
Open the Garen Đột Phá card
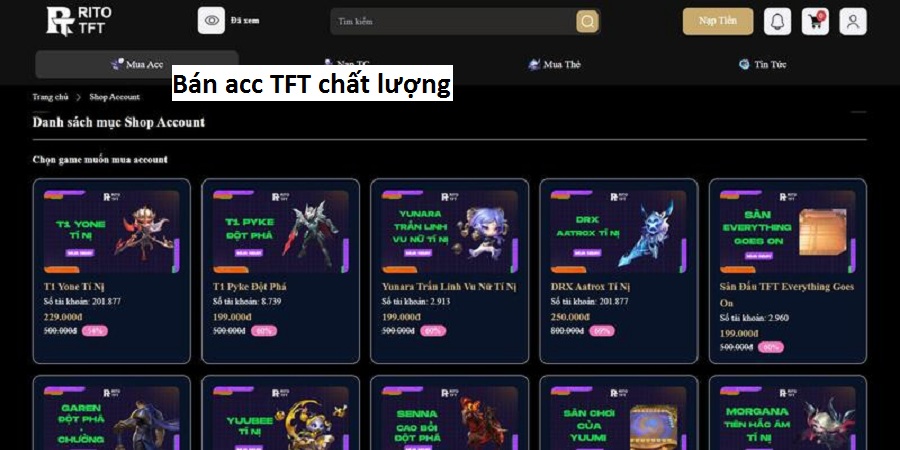point(111,413)
